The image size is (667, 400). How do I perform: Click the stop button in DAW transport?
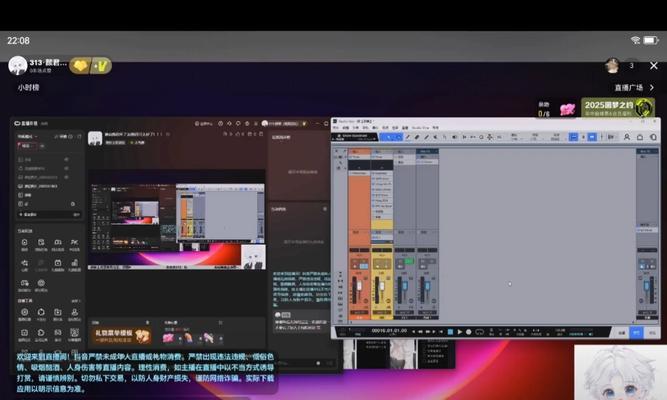[x=450, y=331]
